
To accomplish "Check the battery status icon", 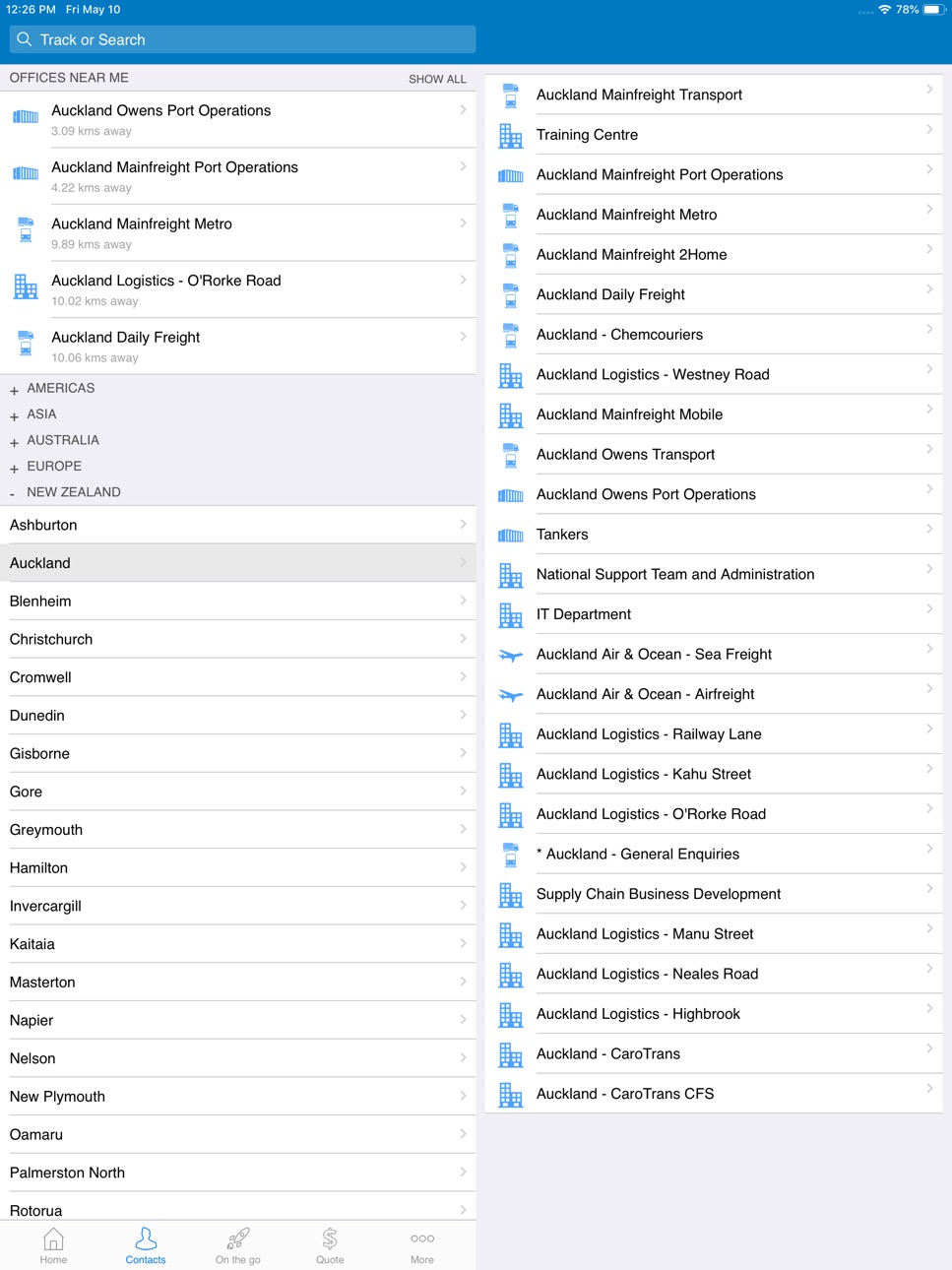I will pyautogui.click(x=934, y=9).
